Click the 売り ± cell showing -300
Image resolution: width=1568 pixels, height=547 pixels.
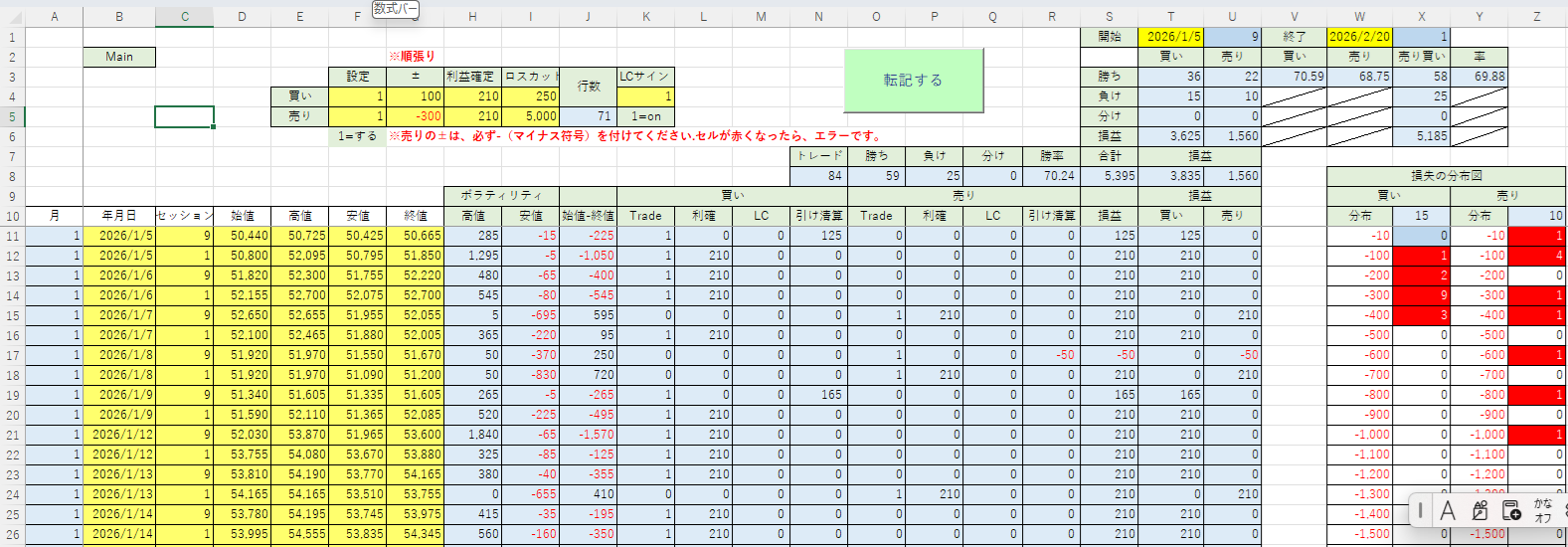tap(415, 116)
